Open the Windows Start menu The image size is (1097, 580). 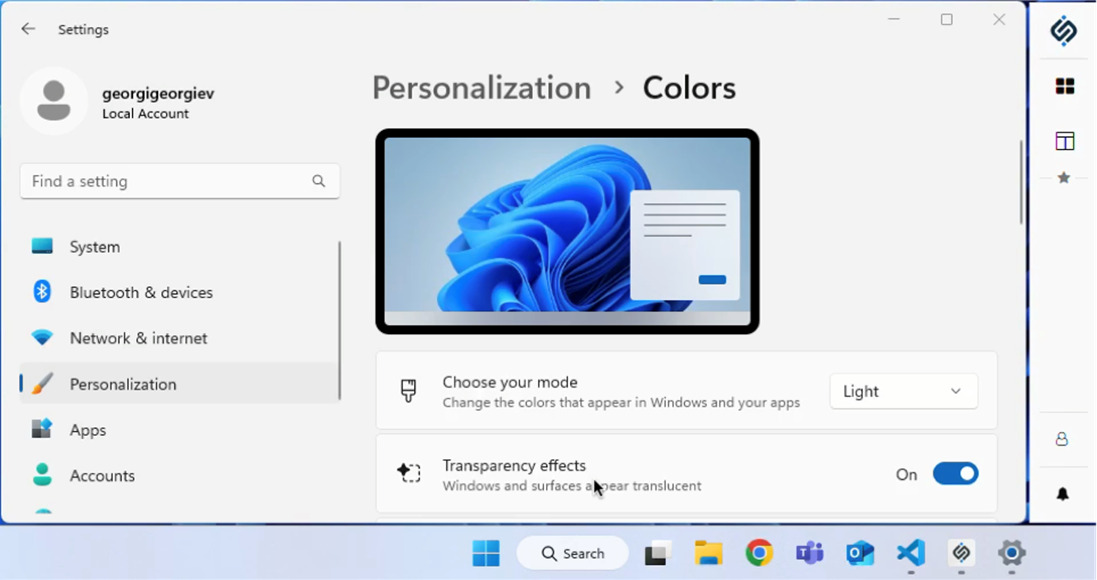coord(486,553)
